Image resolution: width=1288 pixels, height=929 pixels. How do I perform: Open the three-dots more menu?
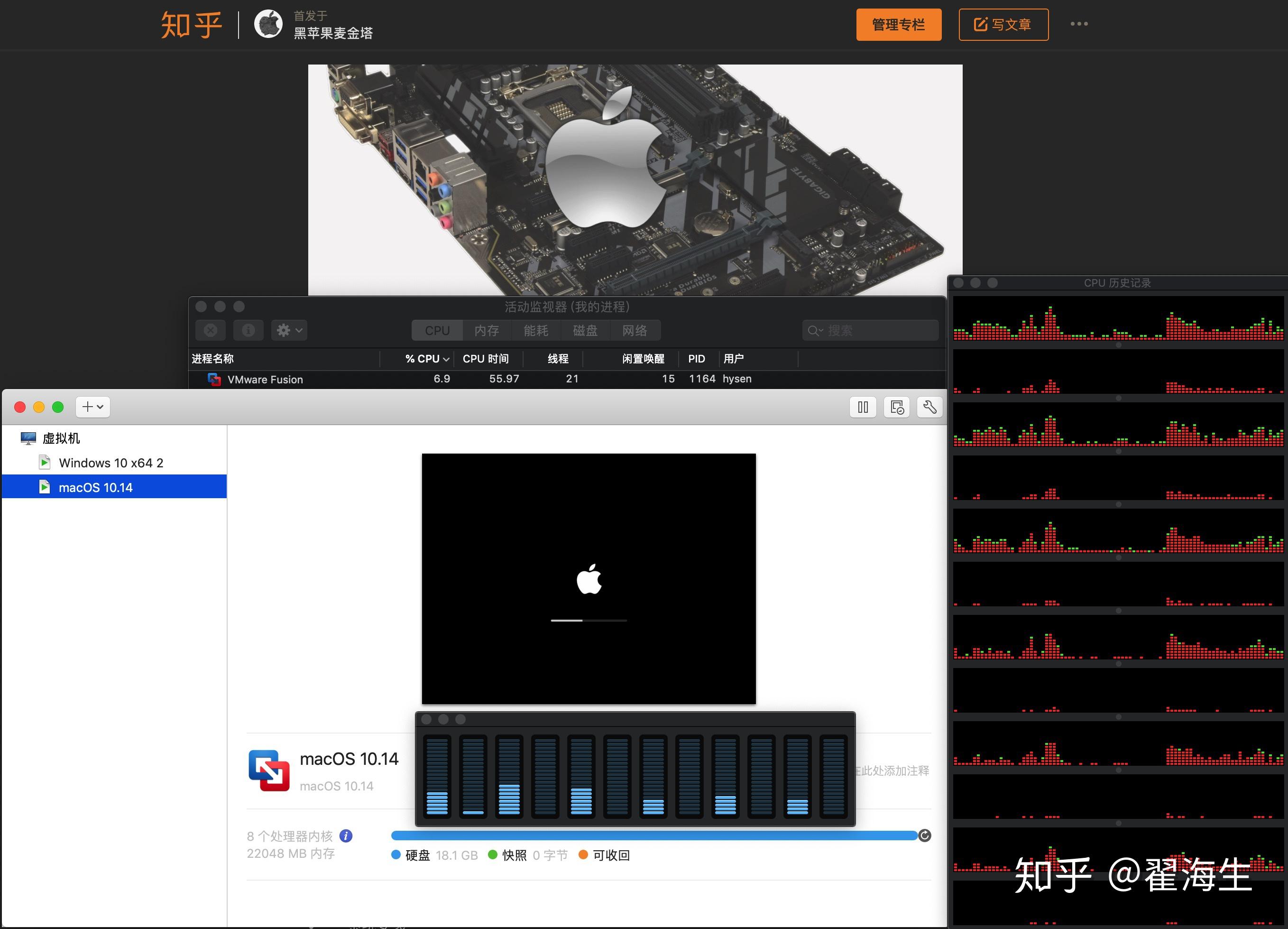(1079, 24)
